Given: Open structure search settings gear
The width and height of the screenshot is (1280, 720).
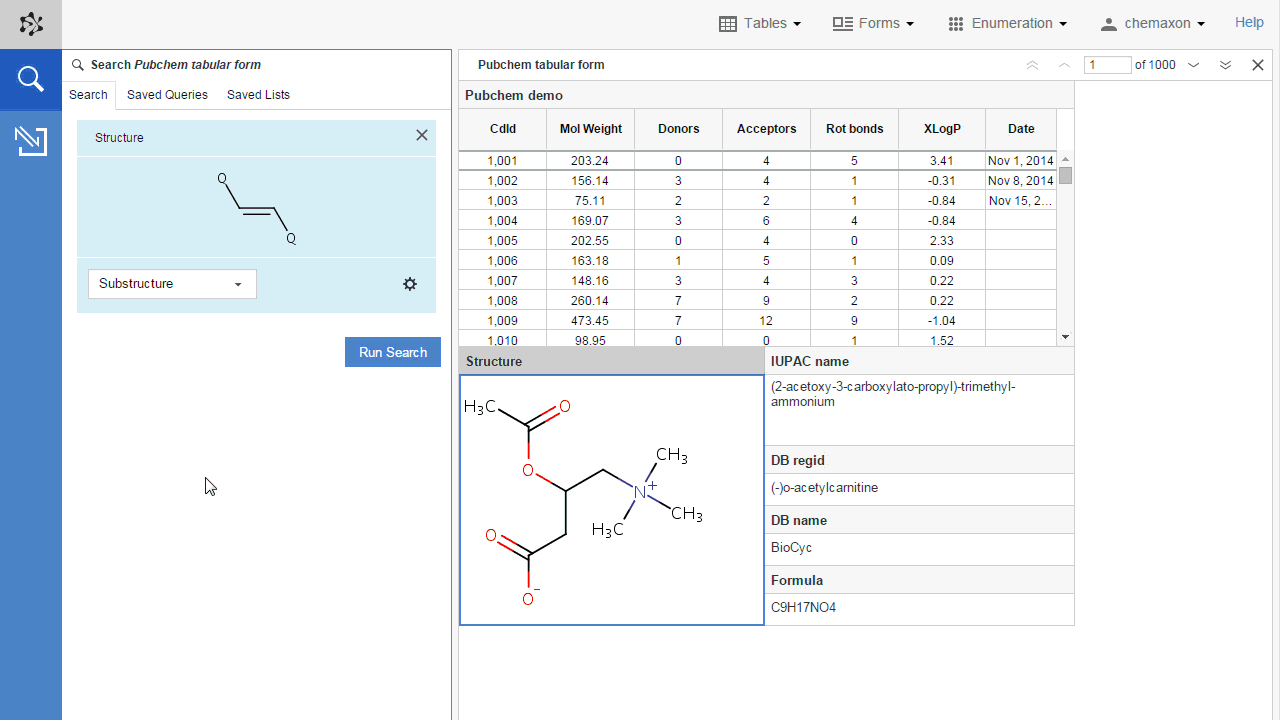Looking at the screenshot, I should [410, 284].
